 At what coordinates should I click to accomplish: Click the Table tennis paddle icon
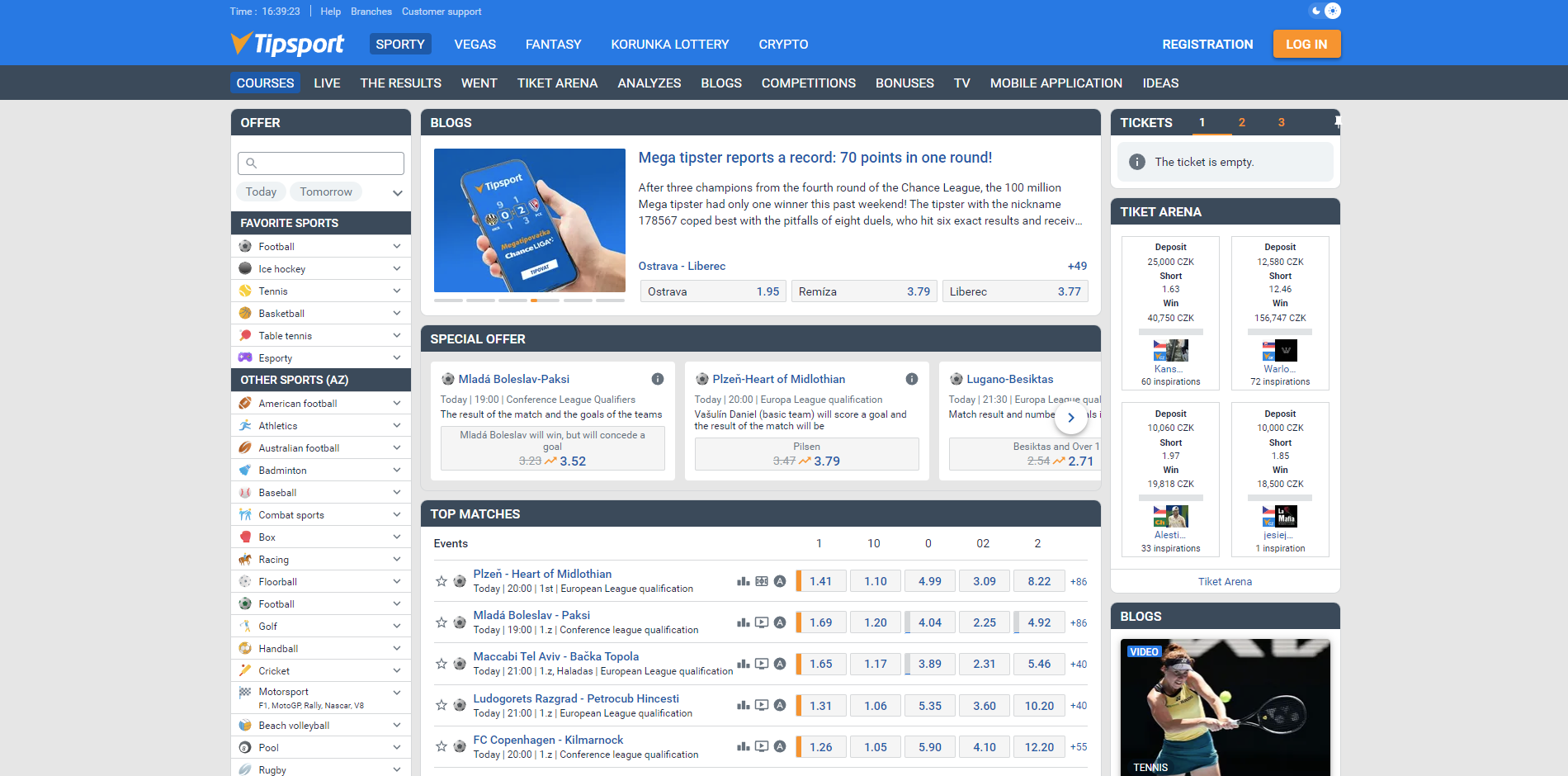245,335
